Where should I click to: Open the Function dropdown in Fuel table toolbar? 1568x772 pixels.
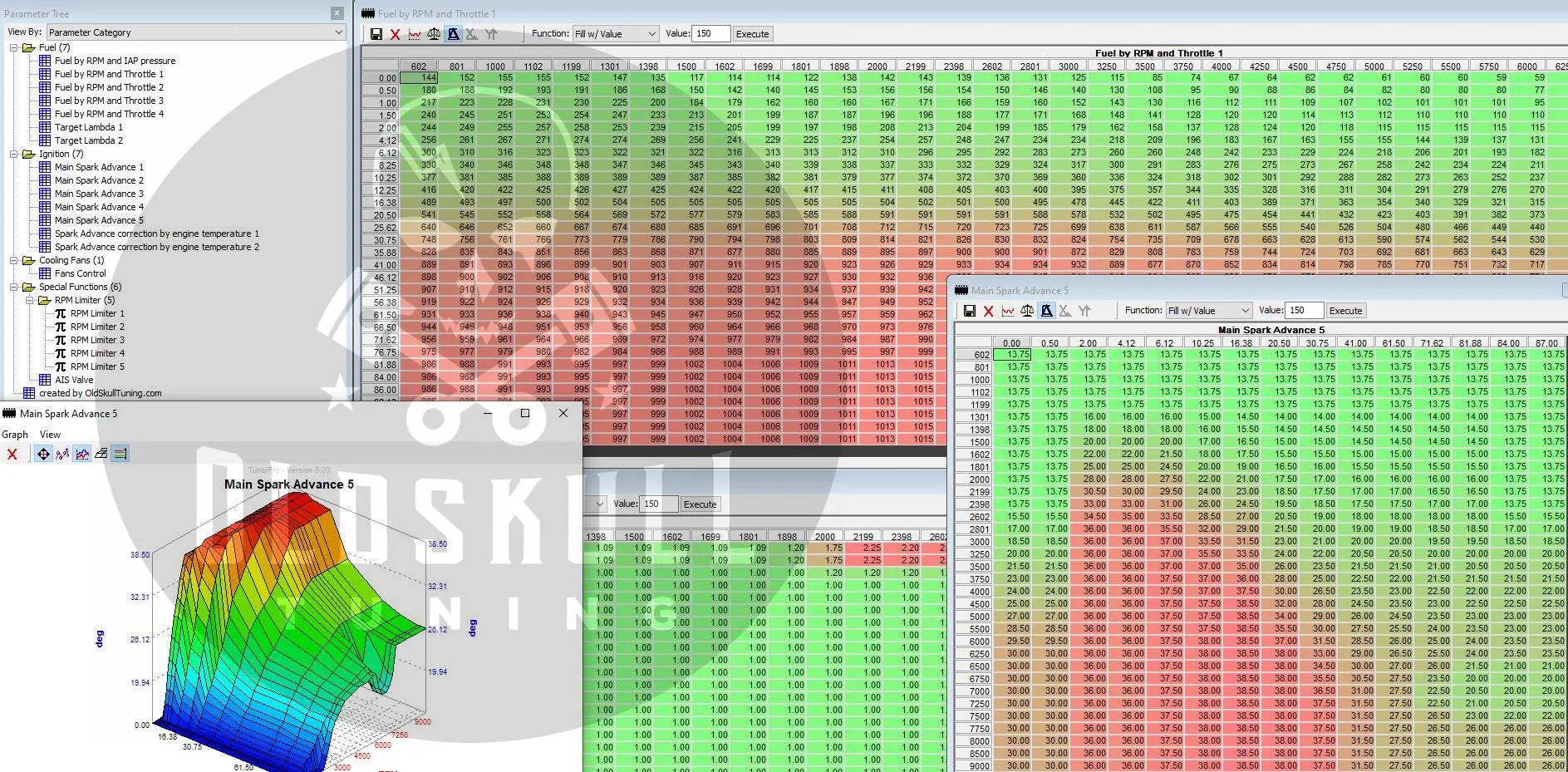pyautogui.click(x=616, y=34)
